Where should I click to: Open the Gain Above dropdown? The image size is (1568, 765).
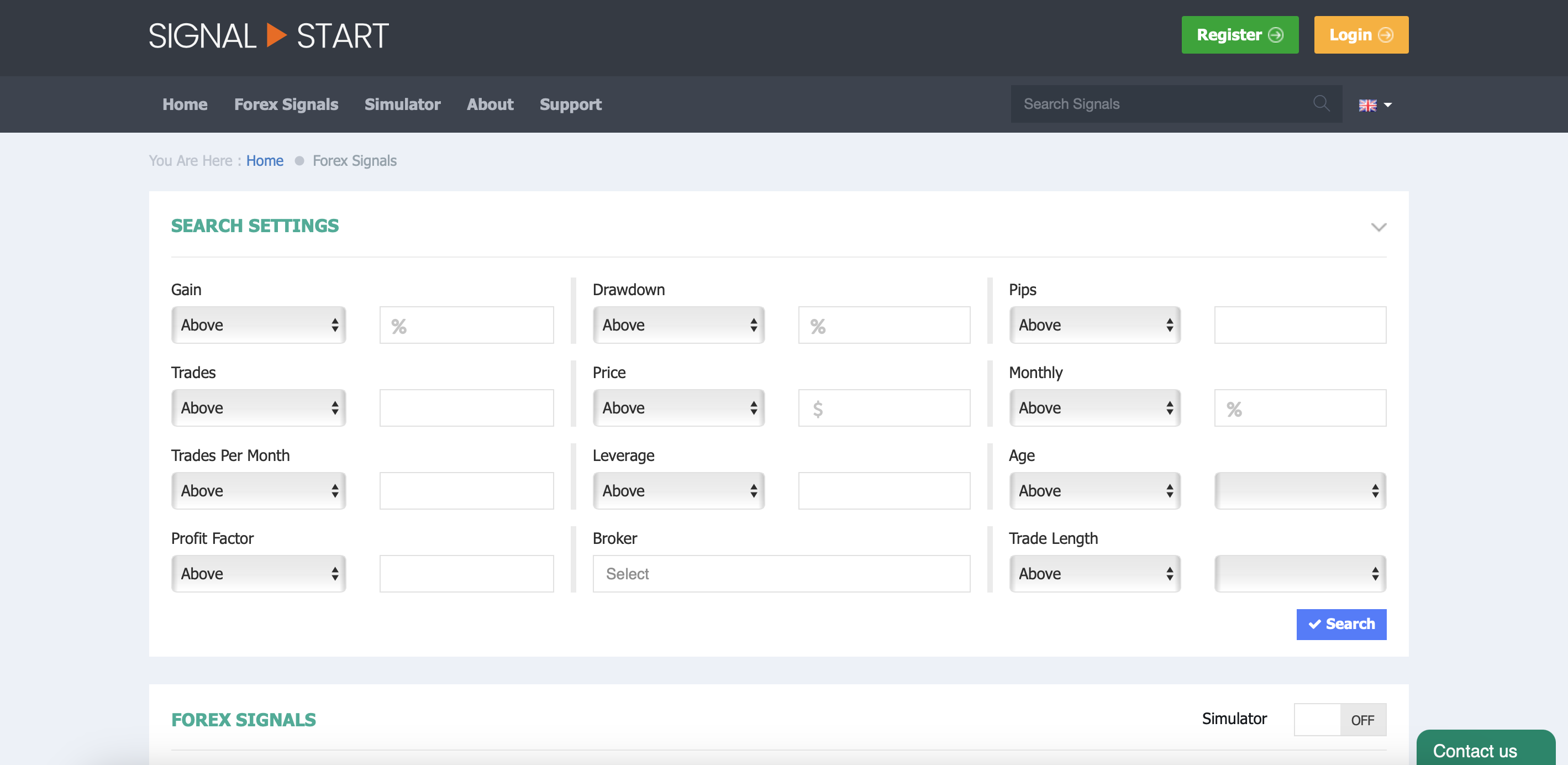coord(259,325)
